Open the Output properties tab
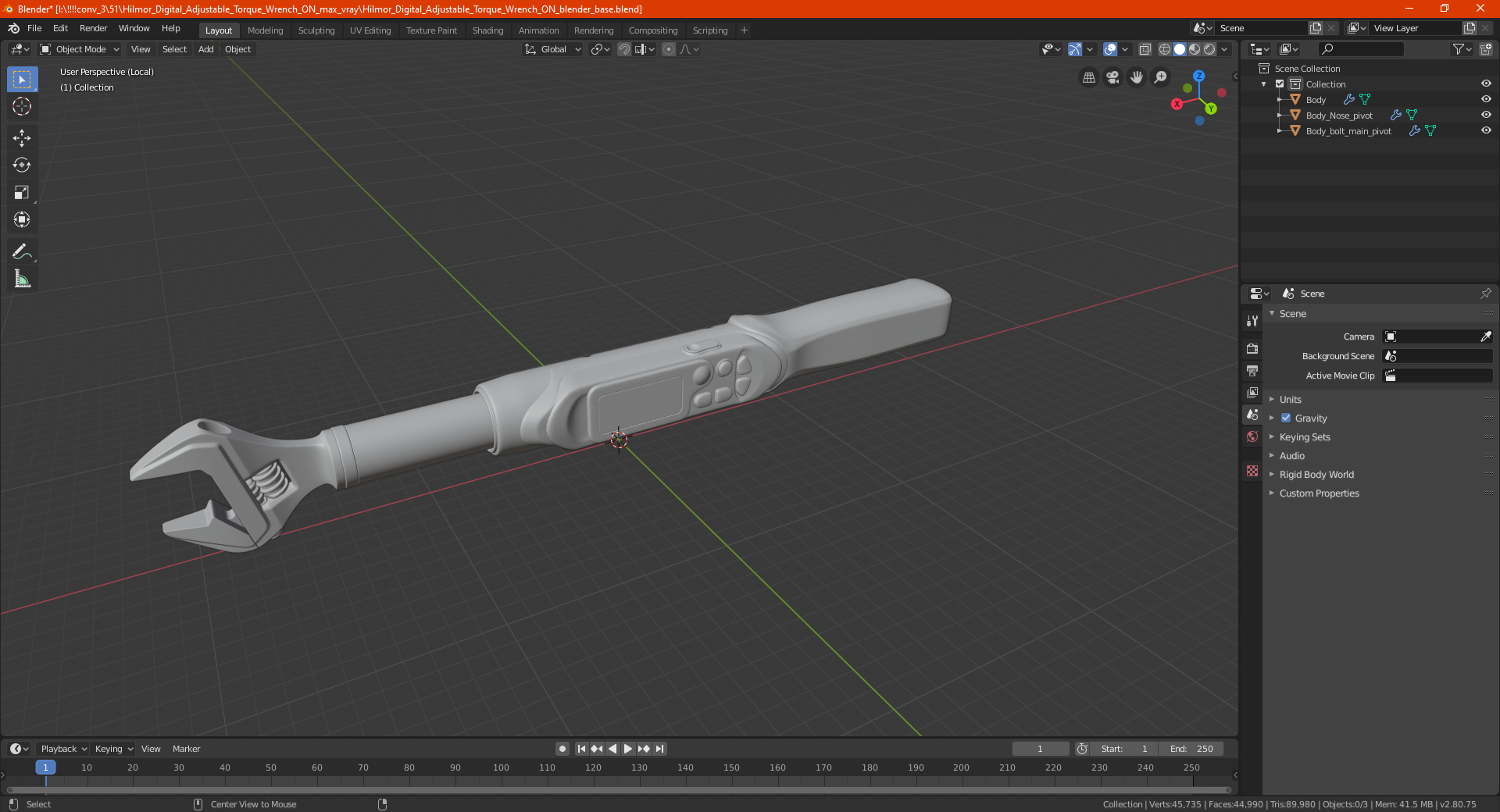The width and height of the screenshot is (1500, 812). [1252, 370]
